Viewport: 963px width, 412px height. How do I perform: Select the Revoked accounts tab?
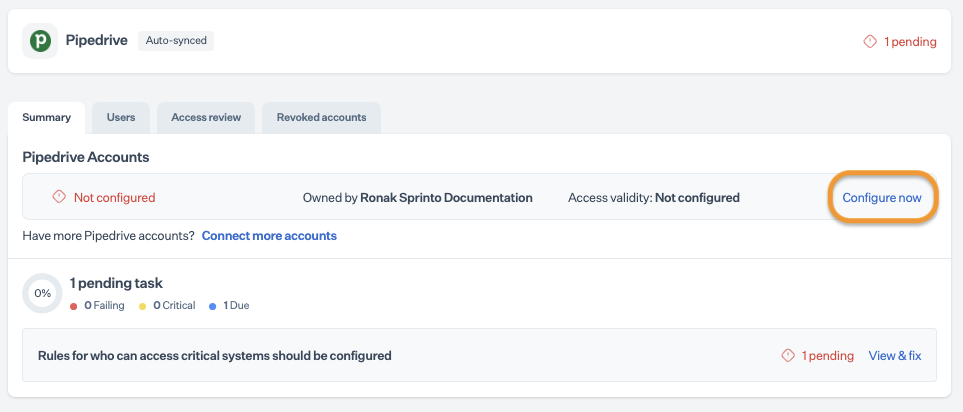point(321,117)
